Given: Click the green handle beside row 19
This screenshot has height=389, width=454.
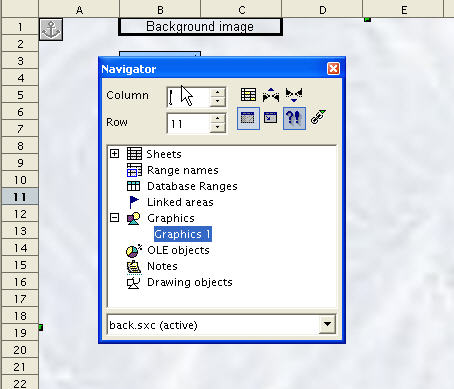Looking at the screenshot, I should pos(41,328).
